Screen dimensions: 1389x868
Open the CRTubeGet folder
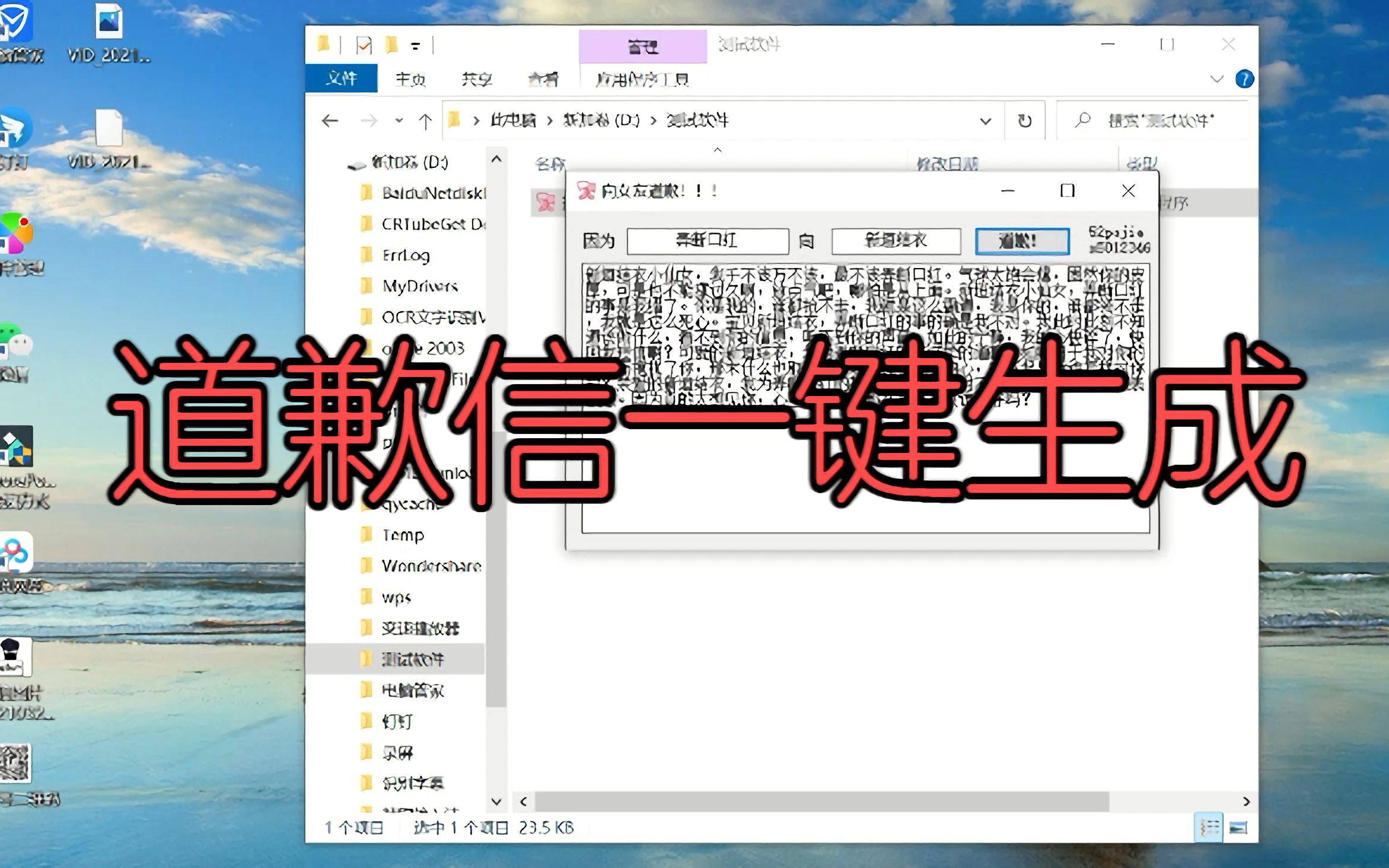(422, 224)
